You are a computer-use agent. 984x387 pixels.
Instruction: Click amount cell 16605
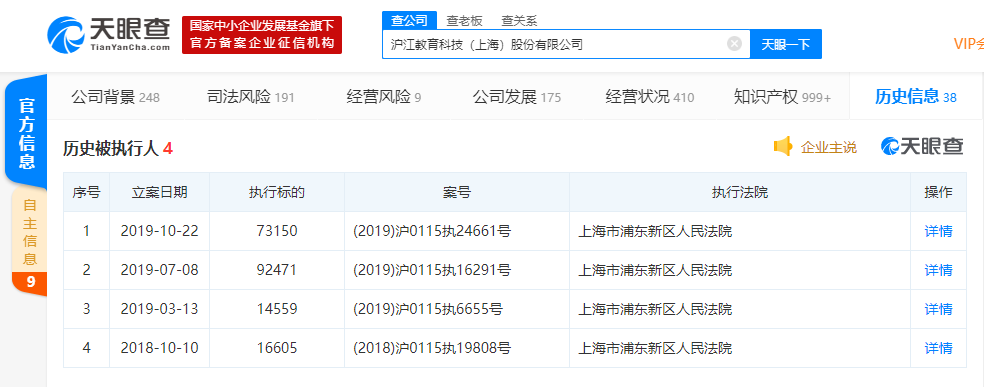coord(277,347)
